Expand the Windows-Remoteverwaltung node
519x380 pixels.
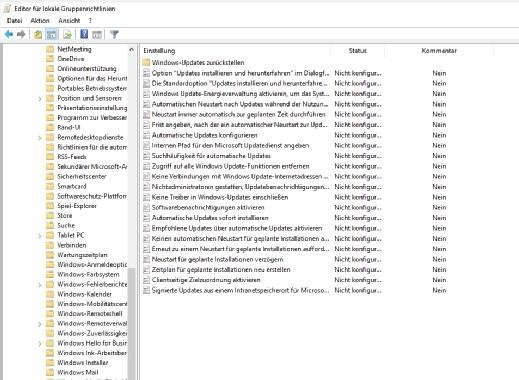click(x=40, y=324)
